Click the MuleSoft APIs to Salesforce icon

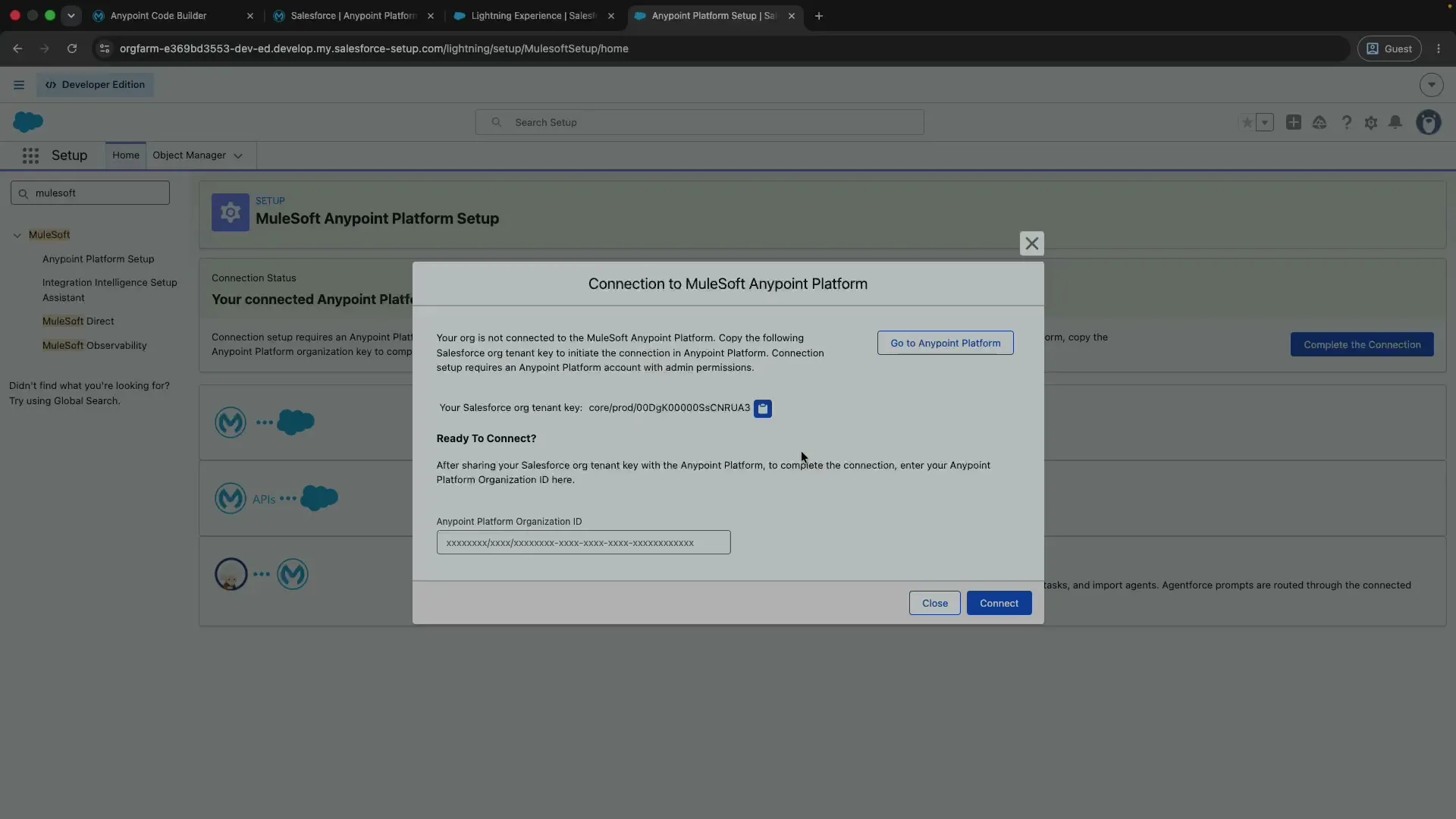pyautogui.click(x=276, y=498)
